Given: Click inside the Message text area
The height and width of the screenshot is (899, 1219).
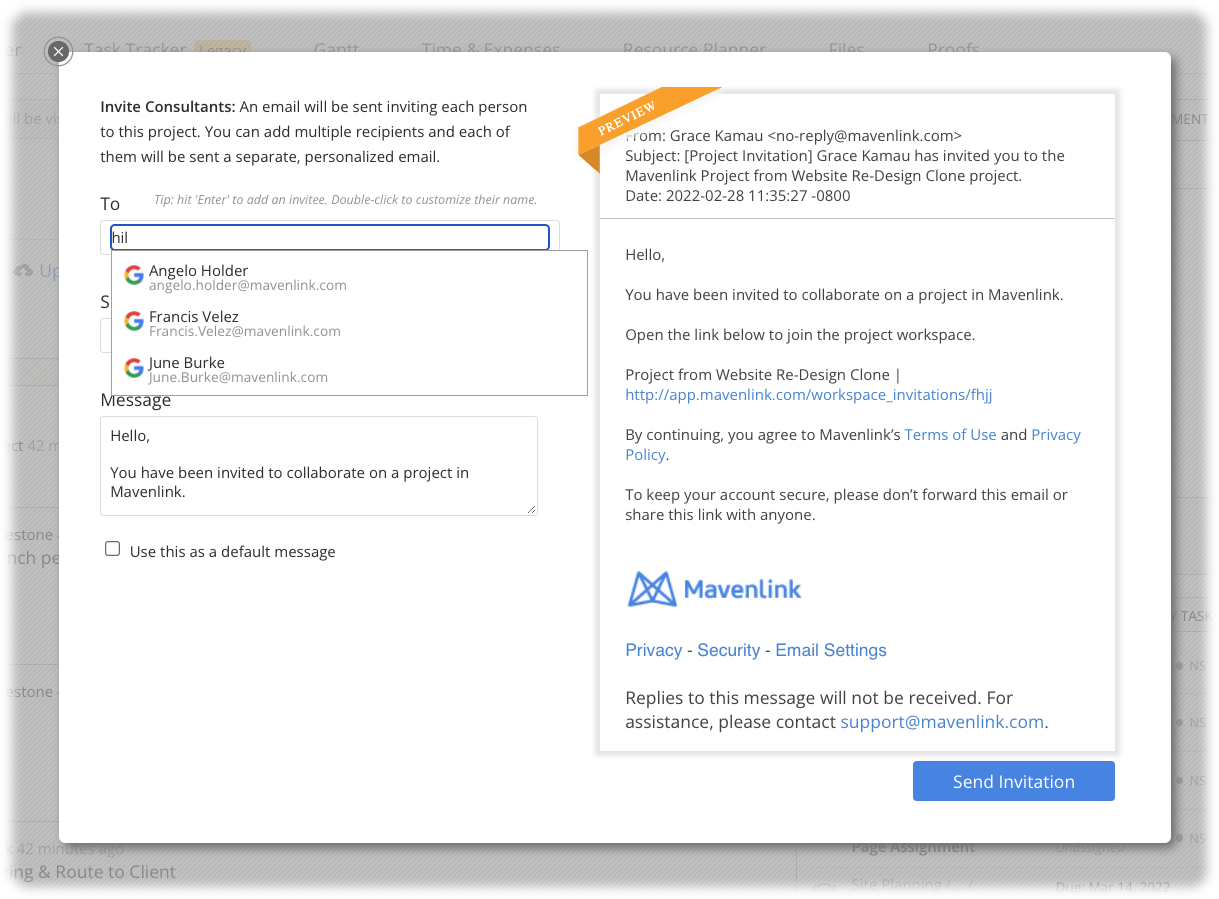Looking at the screenshot, I should coord(318,465).
